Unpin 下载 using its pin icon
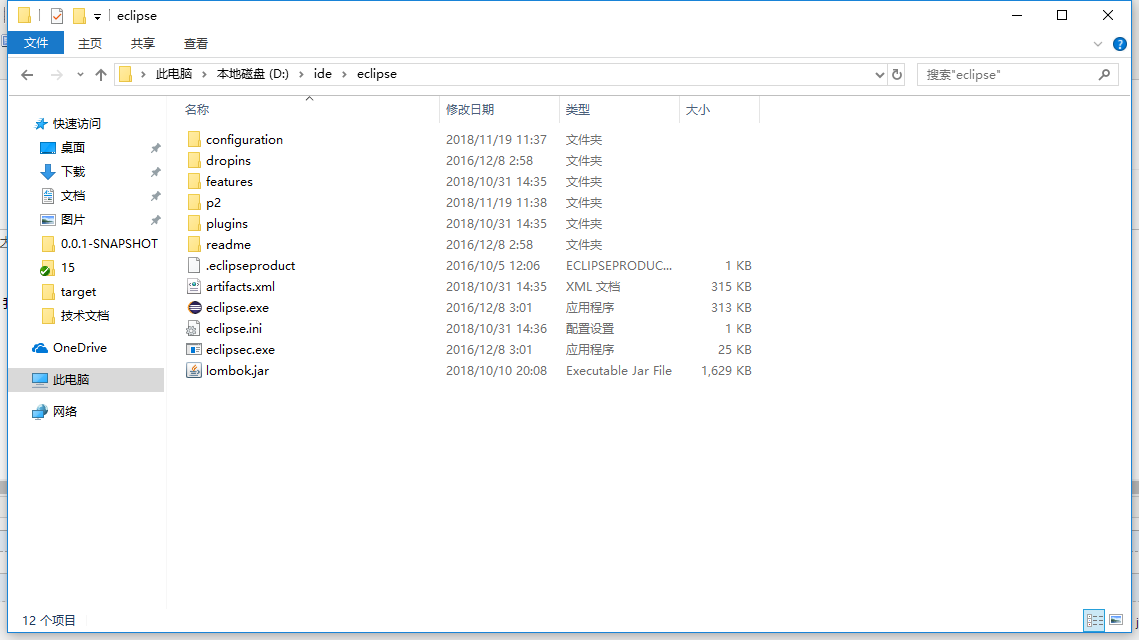Screen dimensions: 1139x640 tap(155, 172)
